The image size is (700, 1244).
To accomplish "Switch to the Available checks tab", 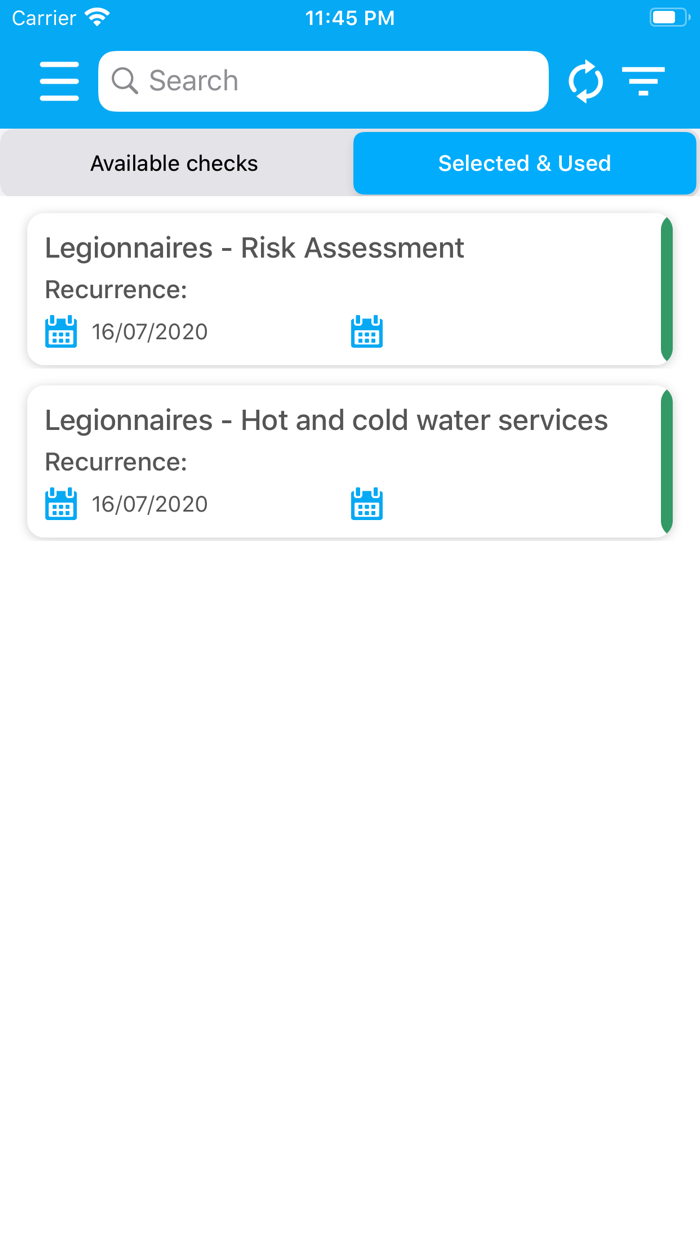I will click(174, 163).
